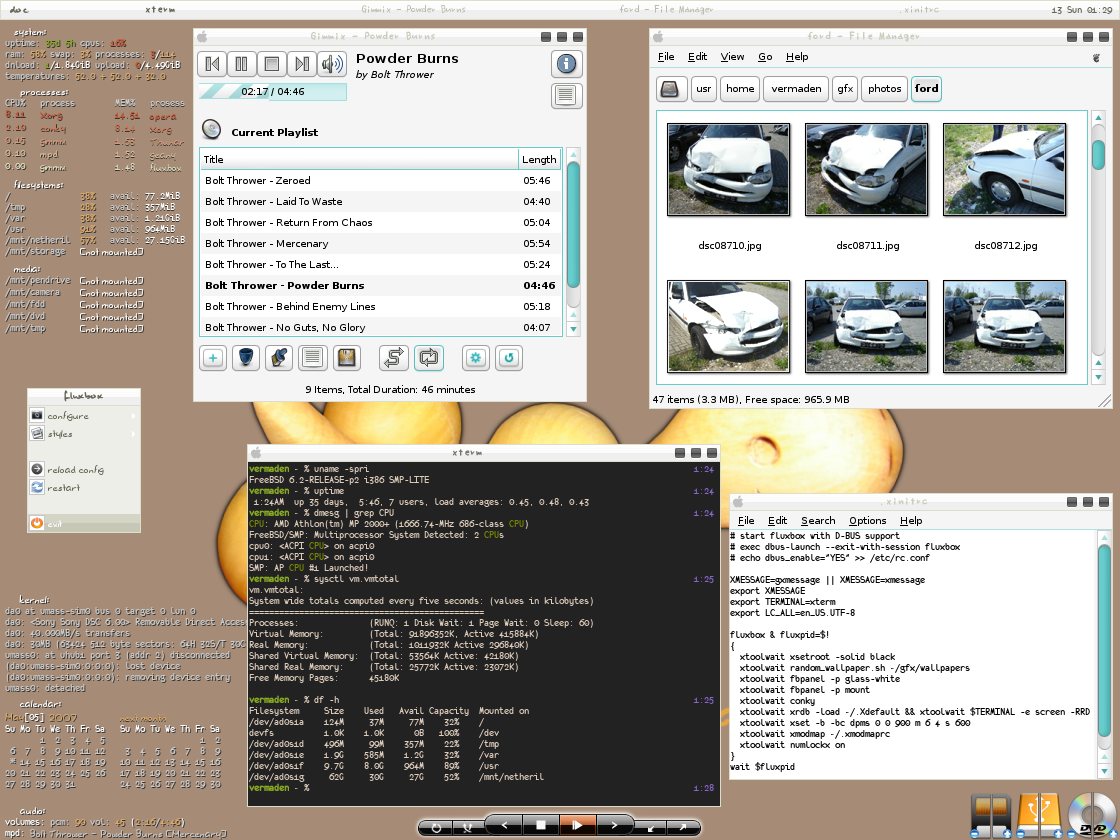This screenshot has height=840, width=1120.
Task: Add files with the plus button
Action: click(x=213, y=358)
